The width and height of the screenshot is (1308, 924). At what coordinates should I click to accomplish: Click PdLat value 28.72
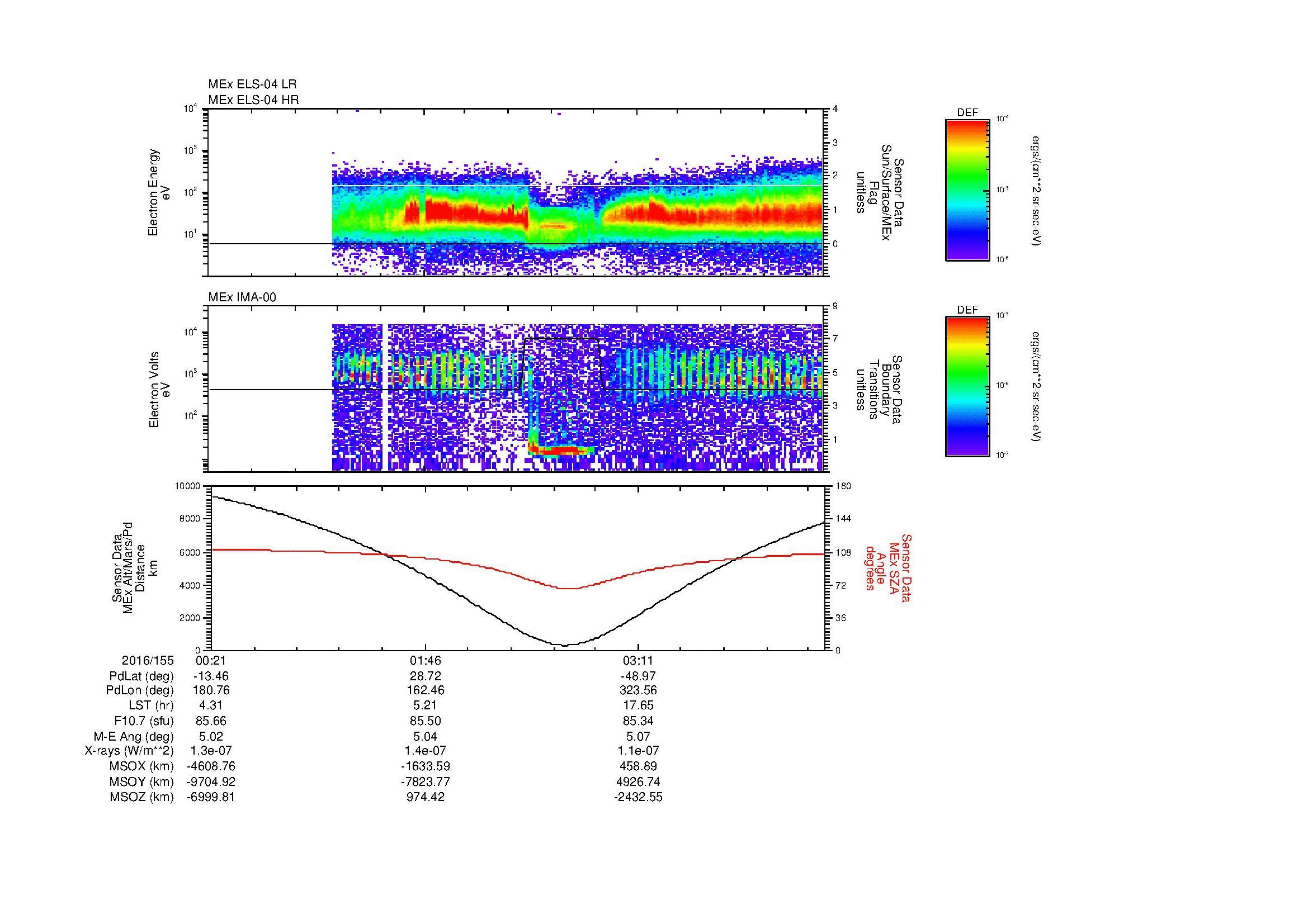(x=426, y=676)
